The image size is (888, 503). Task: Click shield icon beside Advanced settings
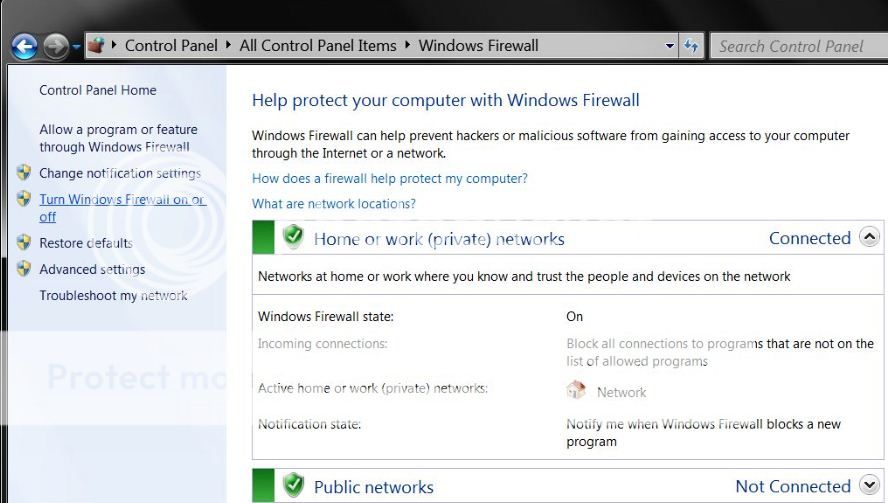(x=24, y=268)
